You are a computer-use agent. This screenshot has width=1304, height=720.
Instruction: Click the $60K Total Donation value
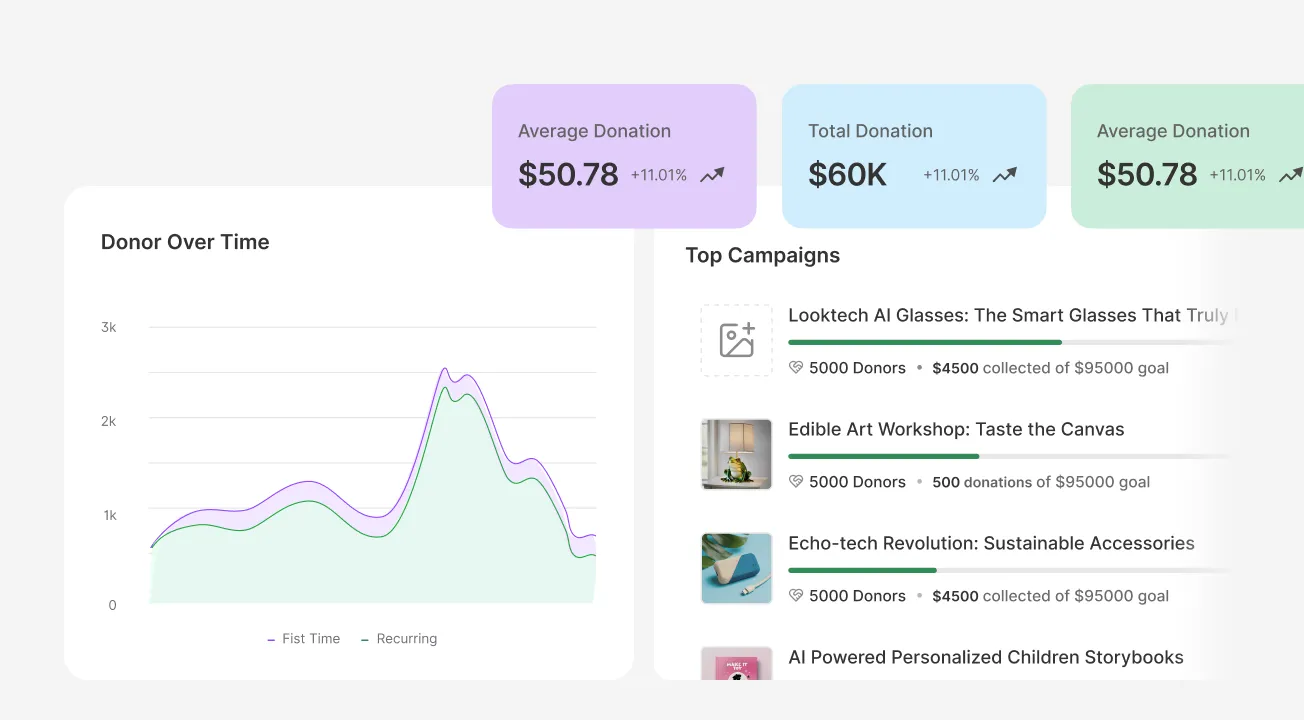(x=847, y=175)
